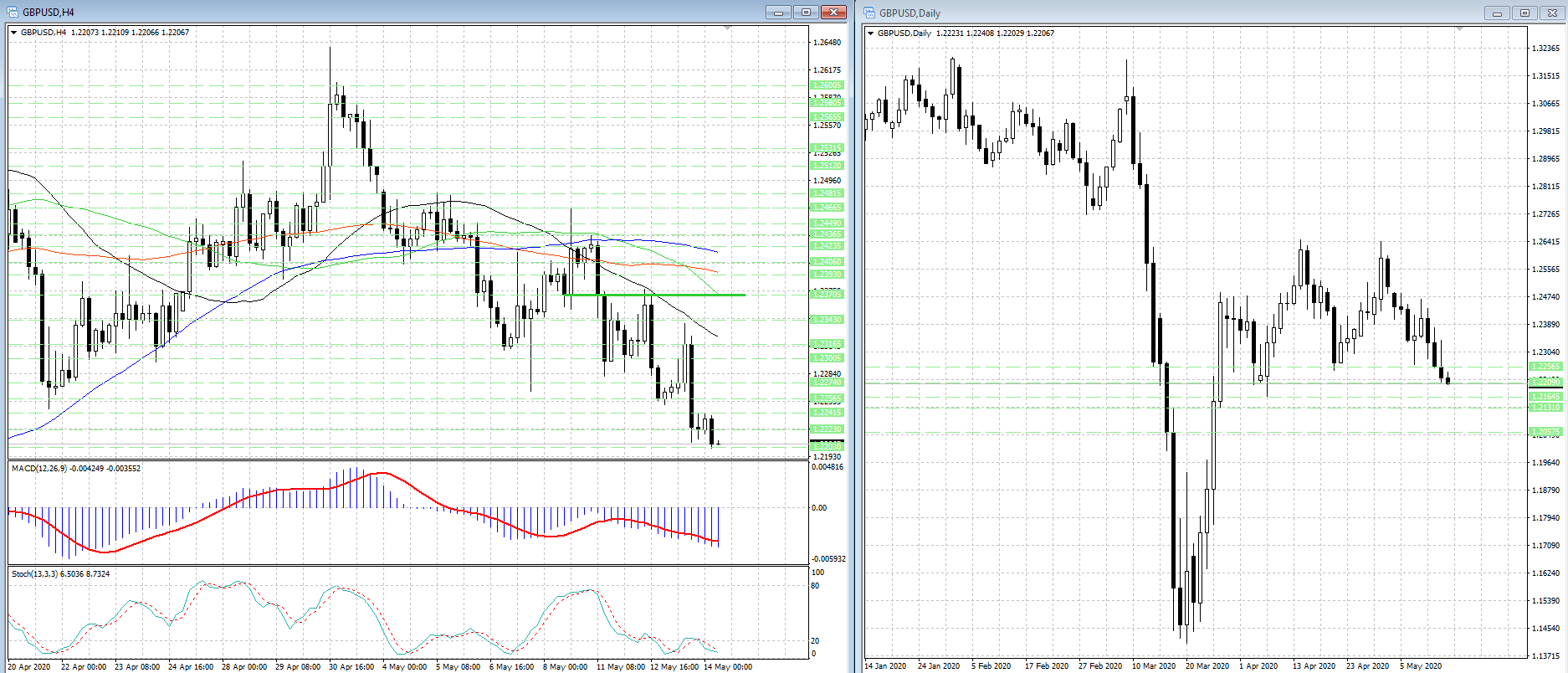This screenshot has width=1568, height=673.
Task: Select the thick green horizontal line on H4
Action: (x=653, y=295)
